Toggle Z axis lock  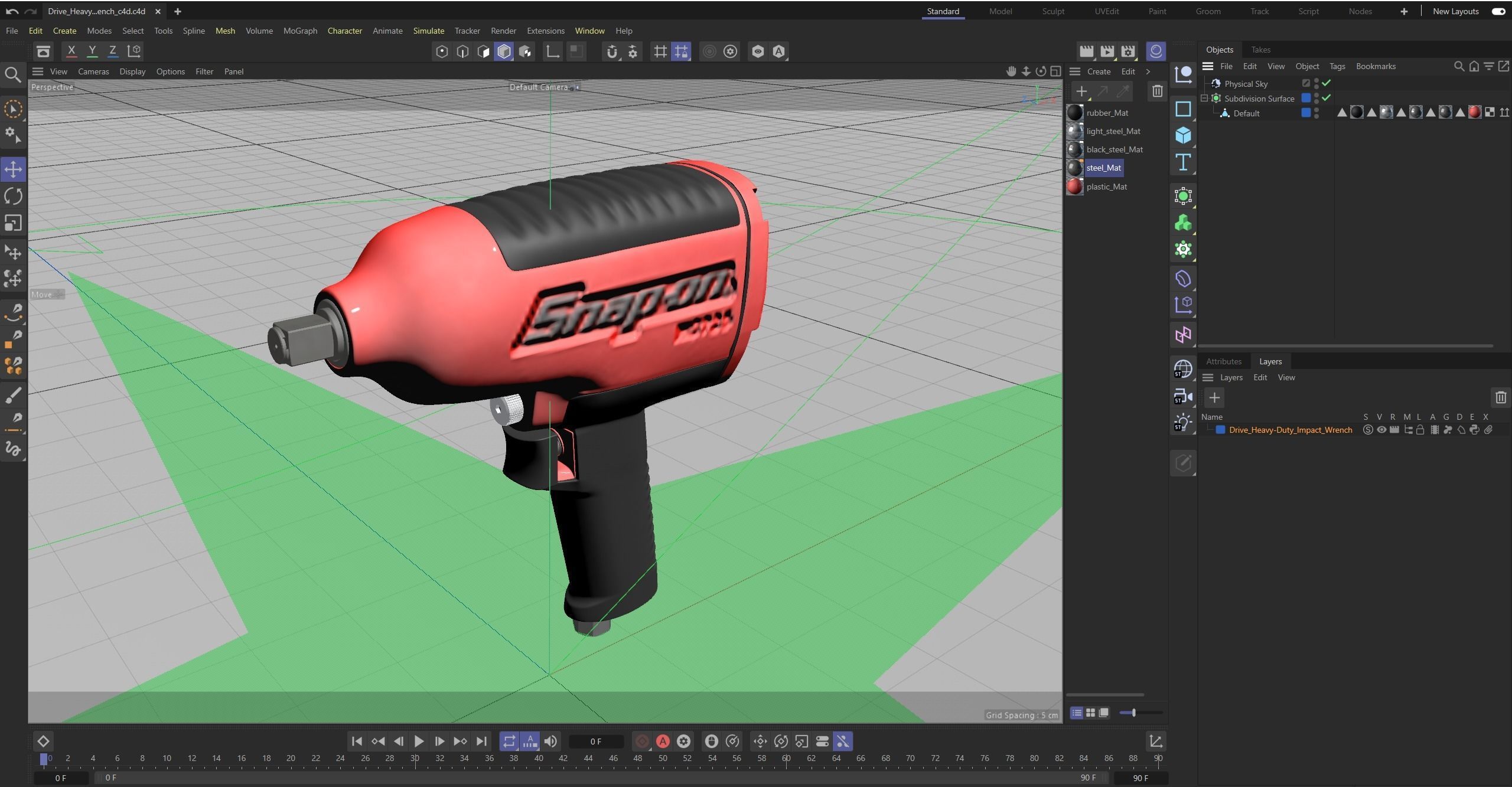[113, 51]
